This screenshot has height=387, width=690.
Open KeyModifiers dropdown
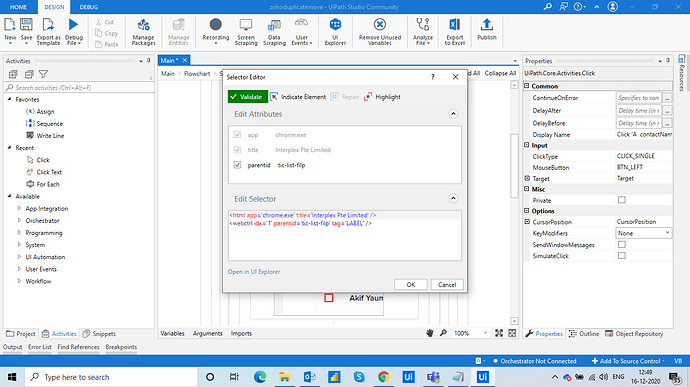[x=643, y=233]
